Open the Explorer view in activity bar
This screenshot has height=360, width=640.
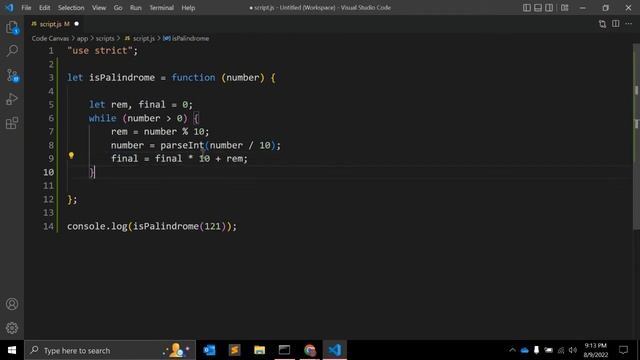[12, 28]
